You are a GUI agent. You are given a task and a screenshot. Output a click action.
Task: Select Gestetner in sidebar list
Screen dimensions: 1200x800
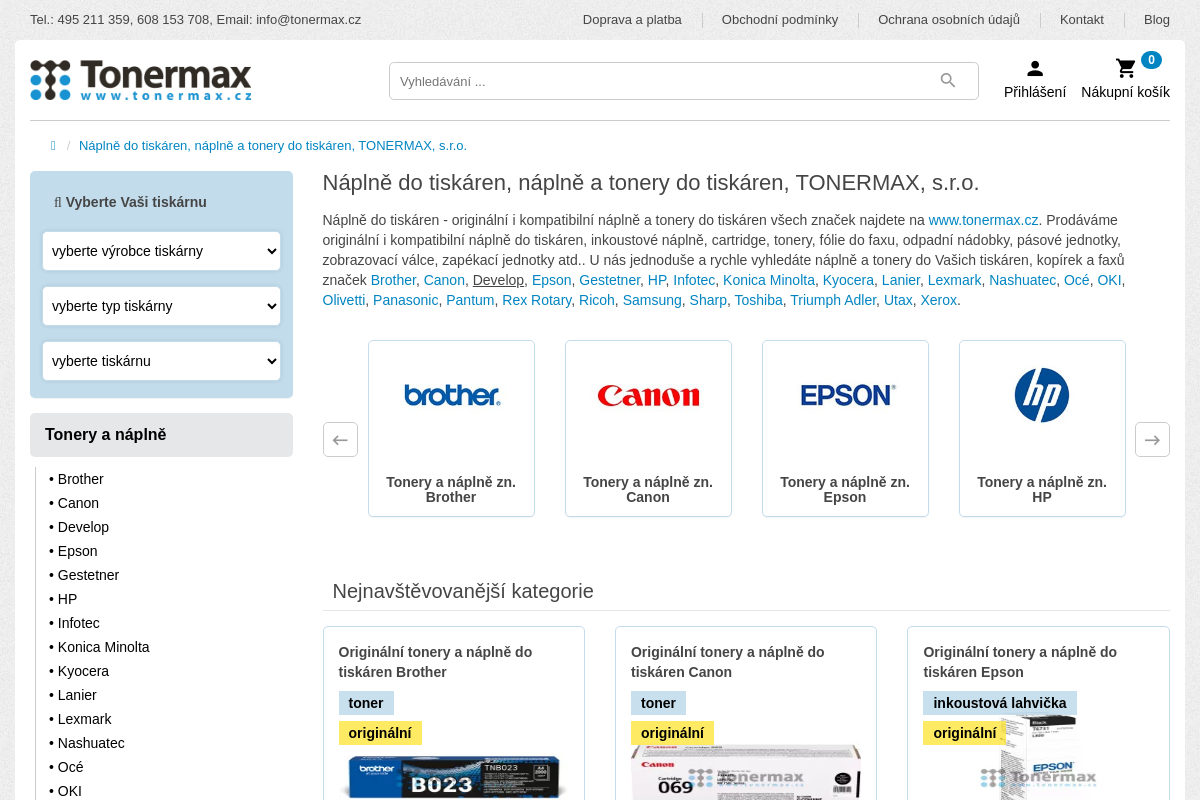(x=88, y=575)
